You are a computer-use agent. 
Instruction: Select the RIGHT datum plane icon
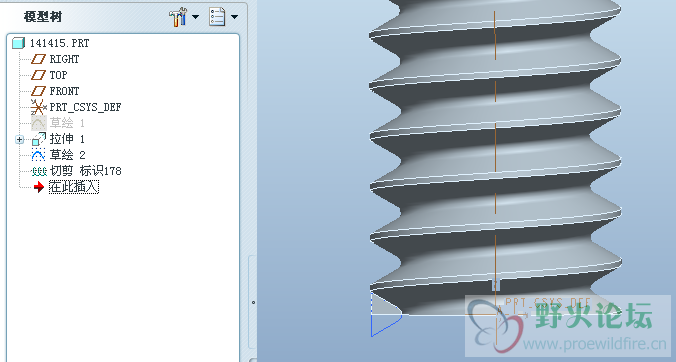point(38,59)
